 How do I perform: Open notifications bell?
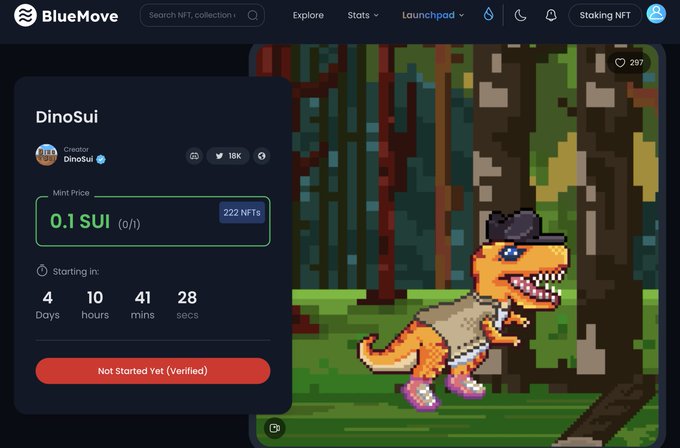[x=551, y=16]
